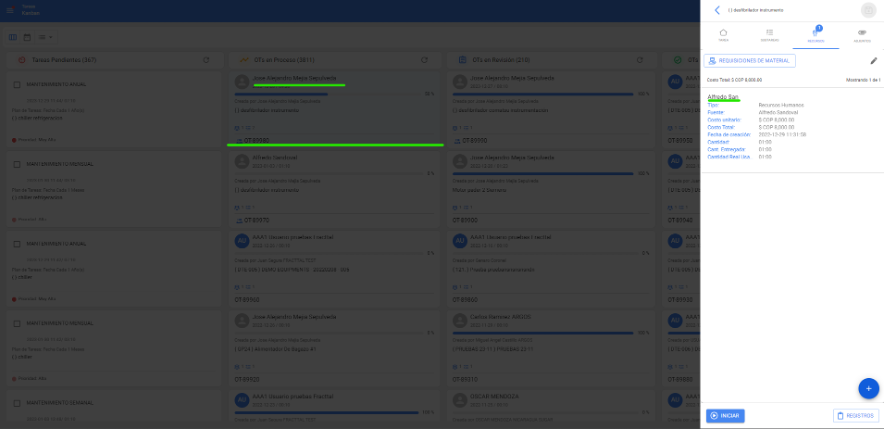Viewport: 884px width, 430px height.
Task: Click the back arrow in detail panel
Action: click(x=717, y=10)
